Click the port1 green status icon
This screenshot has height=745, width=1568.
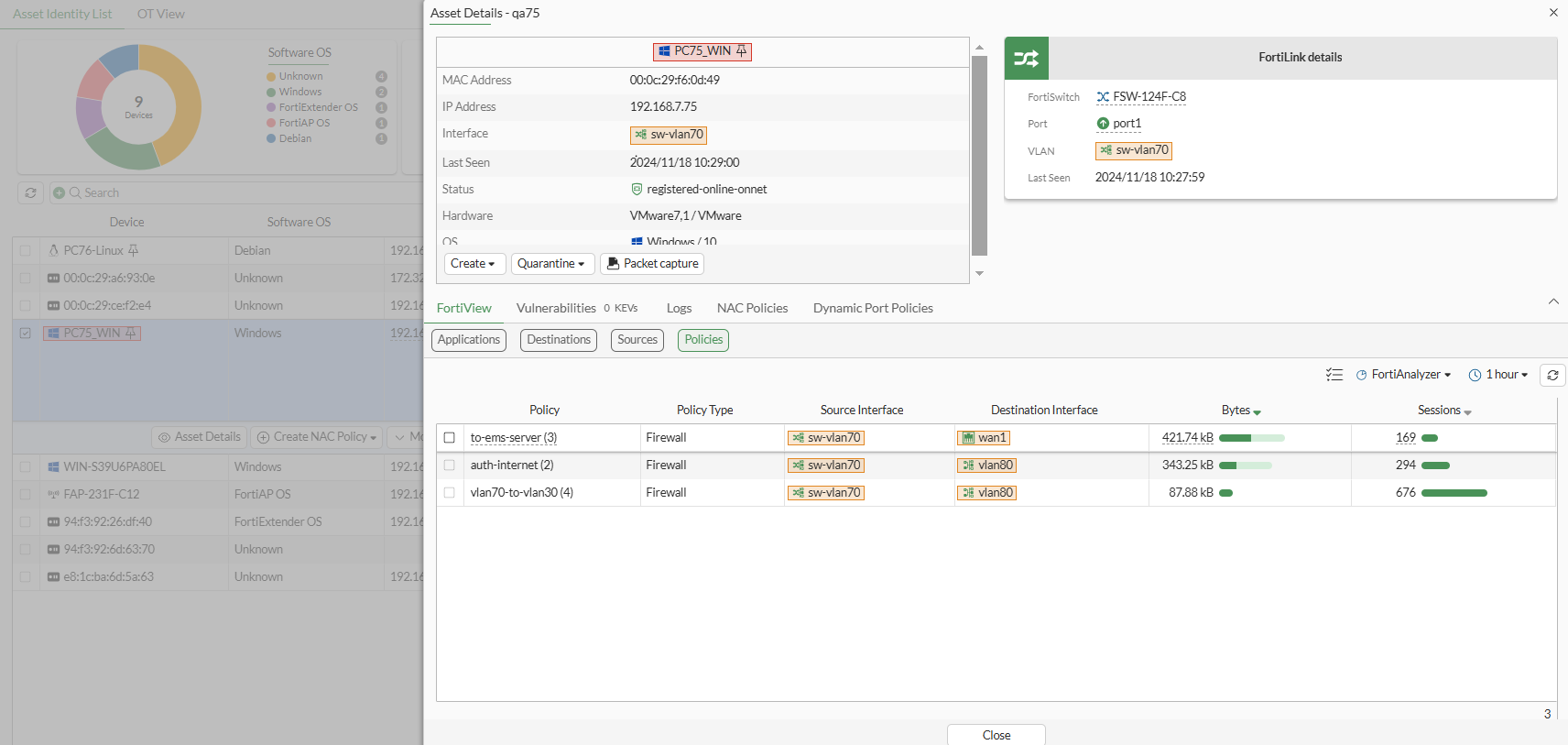1103,124
